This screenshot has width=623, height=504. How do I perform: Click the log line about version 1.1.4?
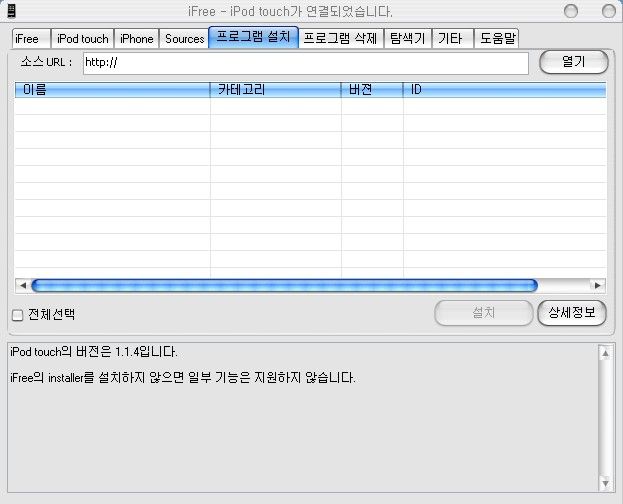pos(94,352)
